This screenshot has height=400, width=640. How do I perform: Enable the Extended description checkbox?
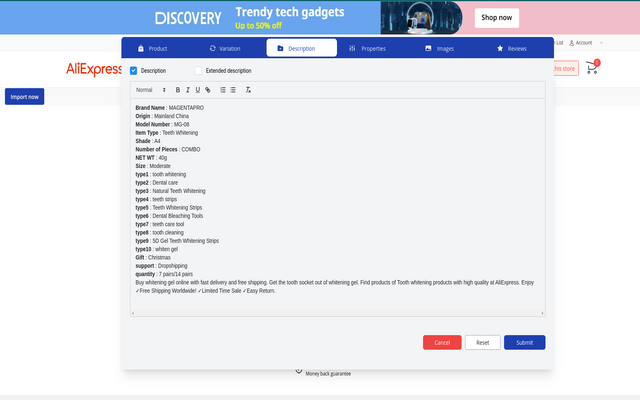(x=199, y=71)
